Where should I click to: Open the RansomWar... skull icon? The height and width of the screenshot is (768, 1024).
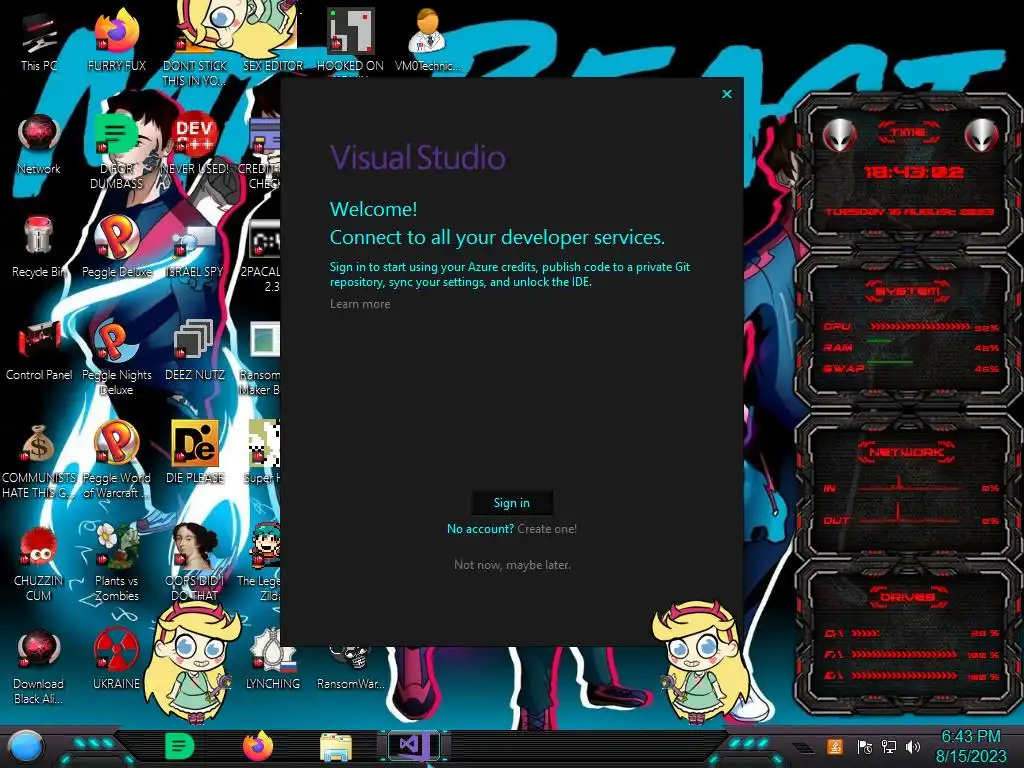[x=351, y=666]
